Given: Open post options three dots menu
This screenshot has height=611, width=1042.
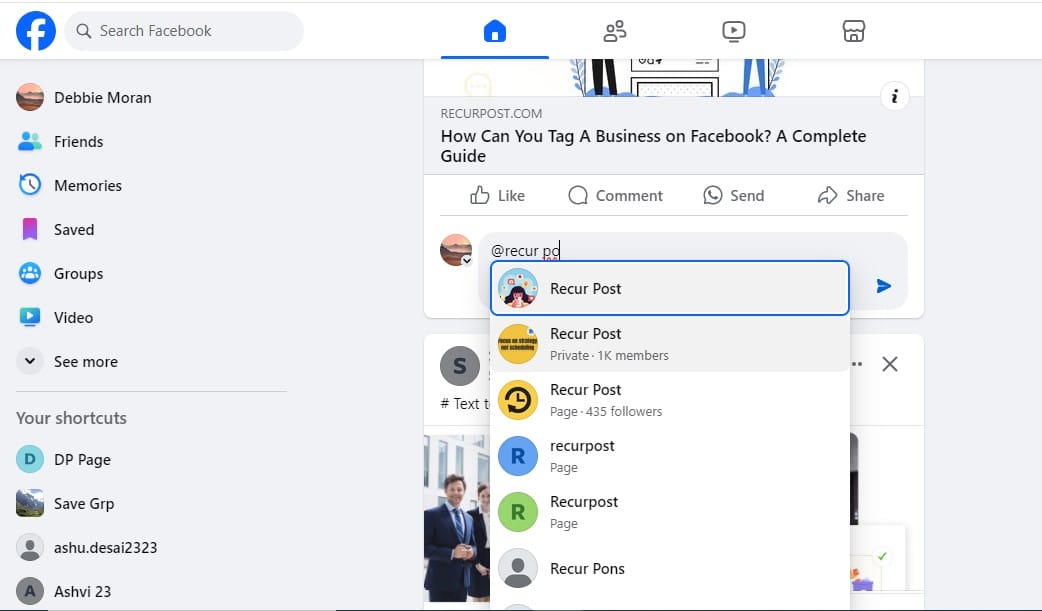Looking at the screenshot, I should 857,364.
